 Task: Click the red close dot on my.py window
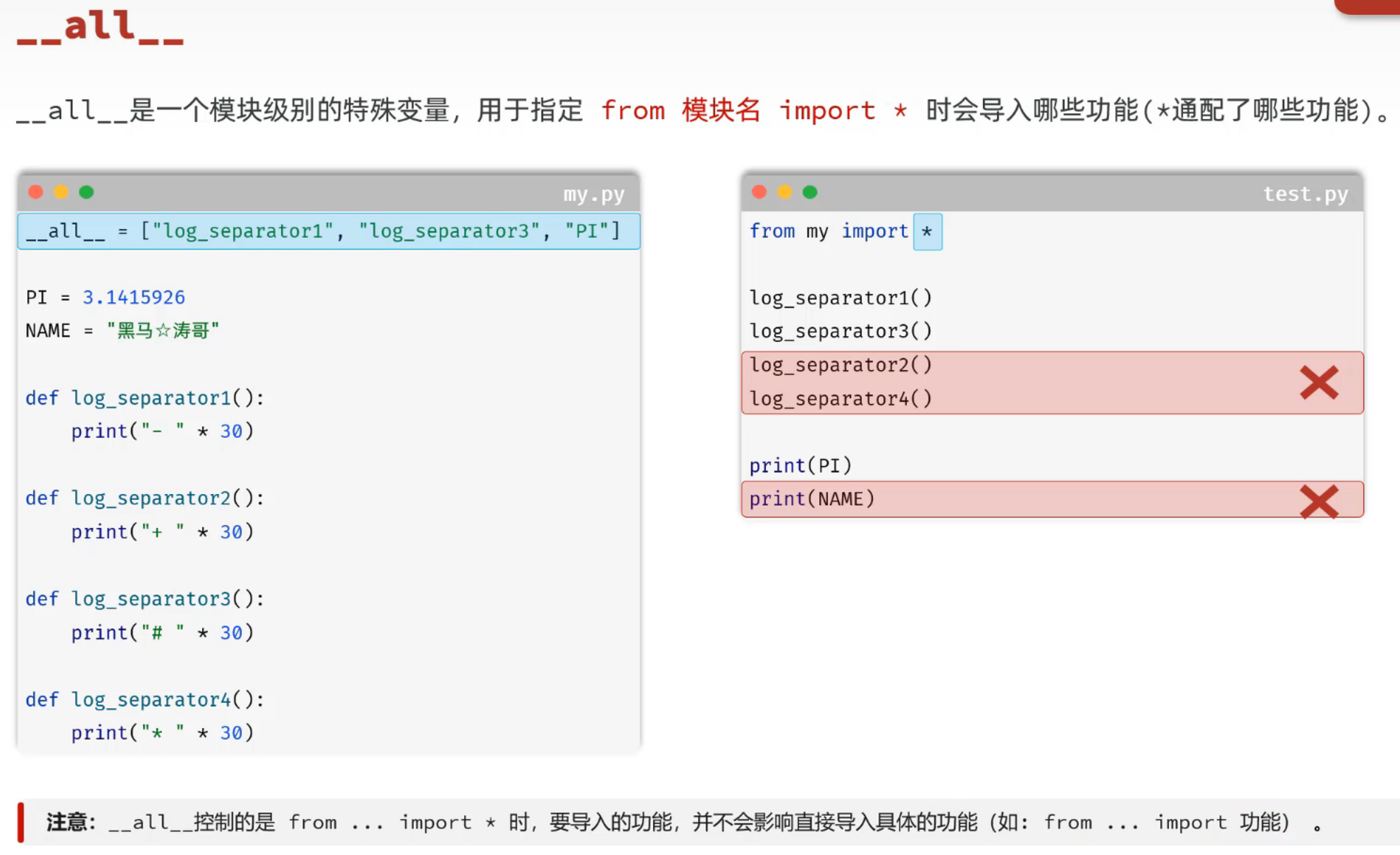tap(36, 192)
